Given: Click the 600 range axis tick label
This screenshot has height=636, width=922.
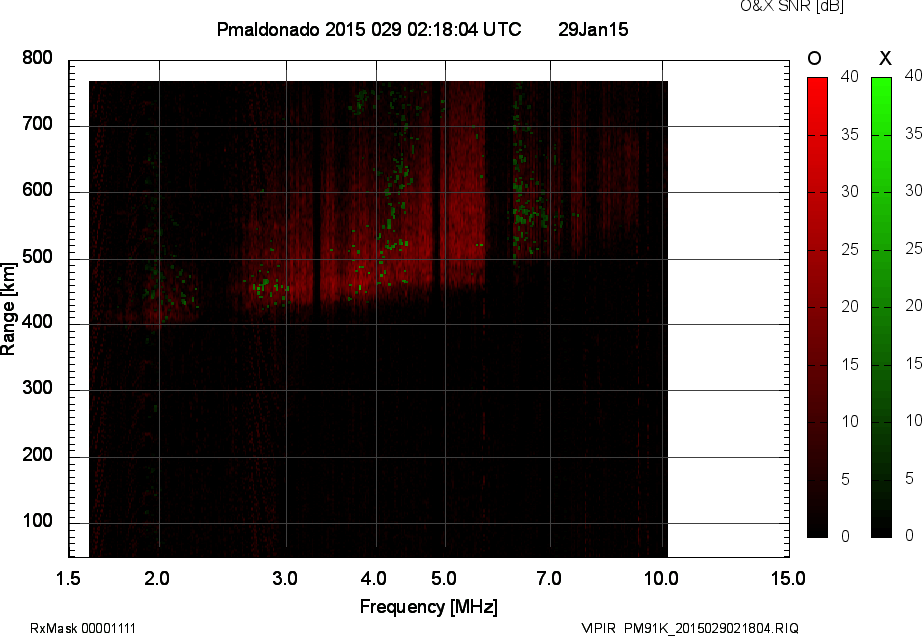Looking at the screenshot, I should click(x=38, y=190).
